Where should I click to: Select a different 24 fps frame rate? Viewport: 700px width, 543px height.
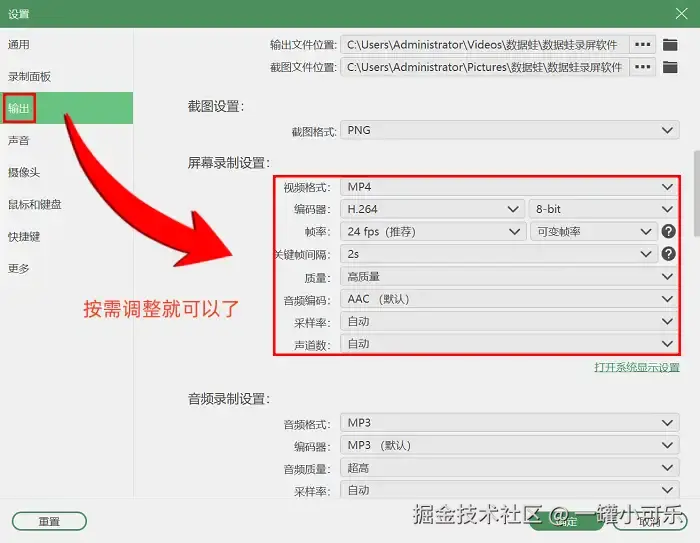tap(433, 231)
